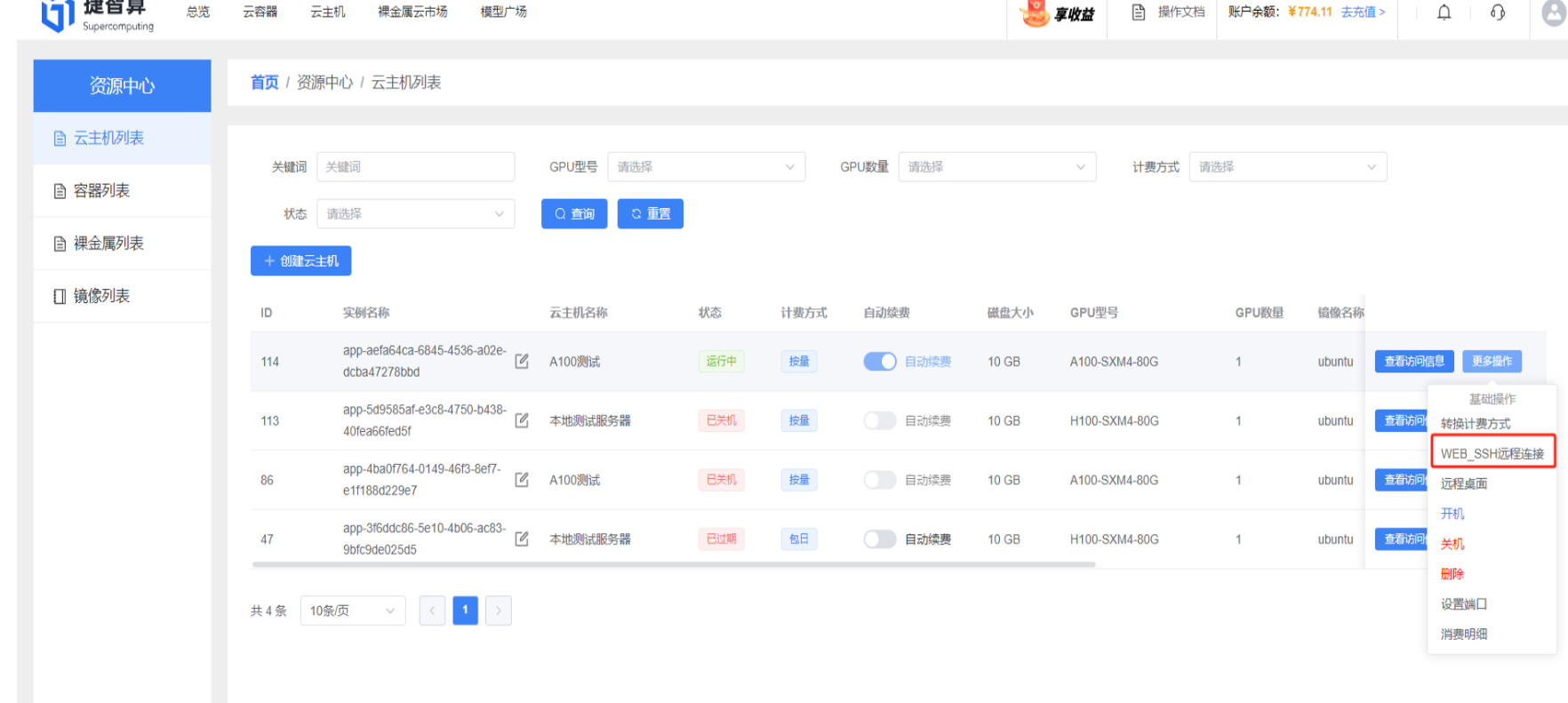
Task: Disable auto-renew toggle for A100测试 row 114
Action: [880, 362]
